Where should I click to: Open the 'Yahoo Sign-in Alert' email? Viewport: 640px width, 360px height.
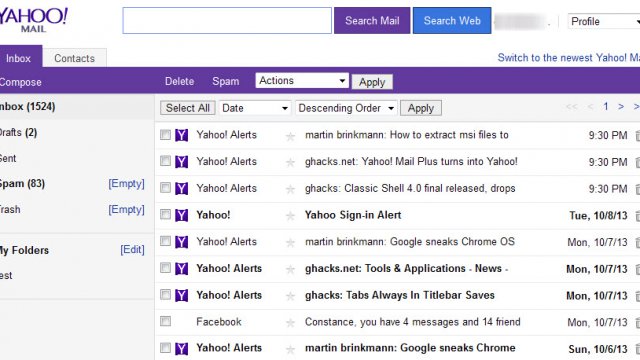[x=353, y=215]
